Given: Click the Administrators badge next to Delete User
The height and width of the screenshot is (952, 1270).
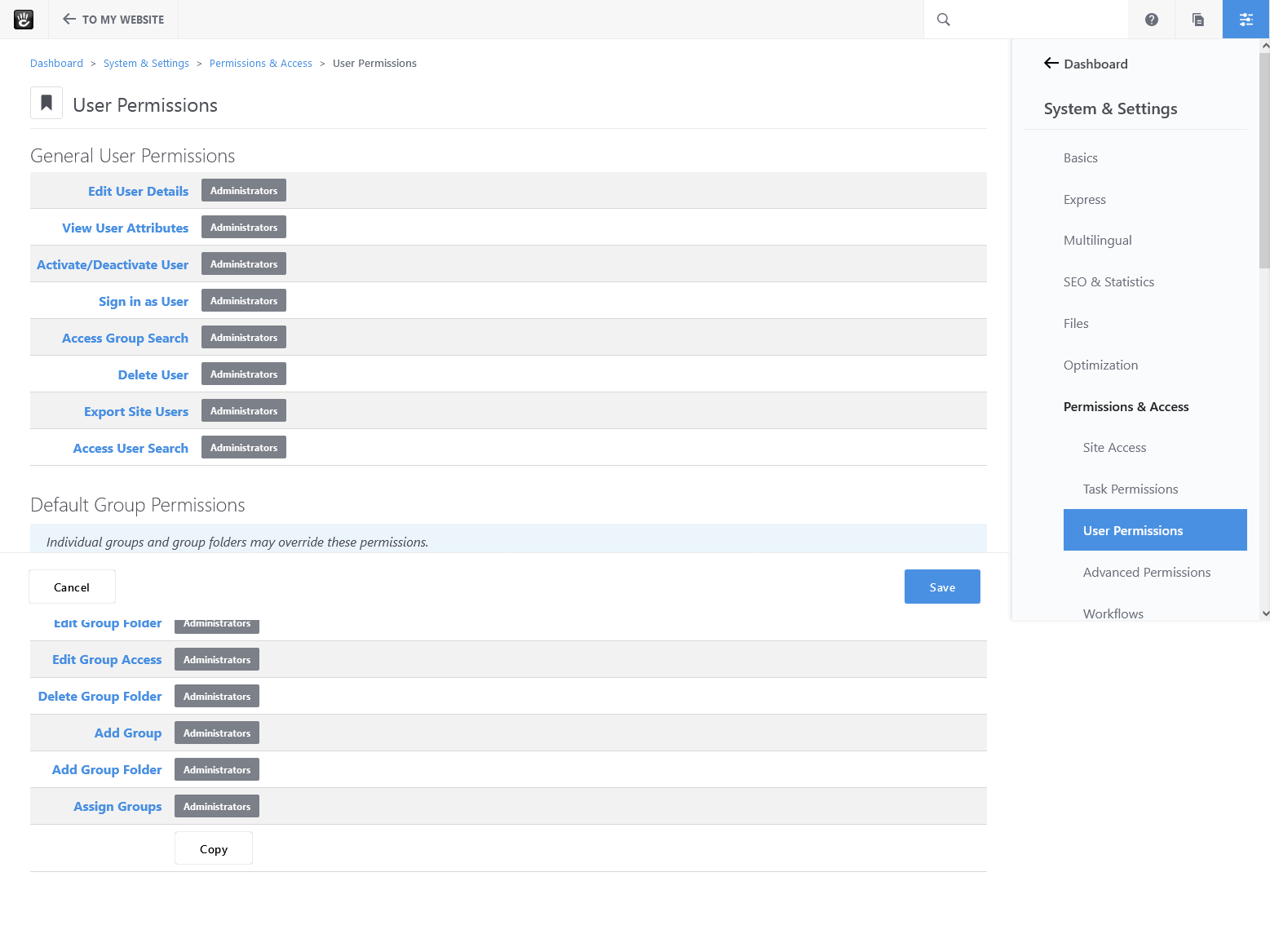Looking at the screenshot, I should click(x=243, y=374).
